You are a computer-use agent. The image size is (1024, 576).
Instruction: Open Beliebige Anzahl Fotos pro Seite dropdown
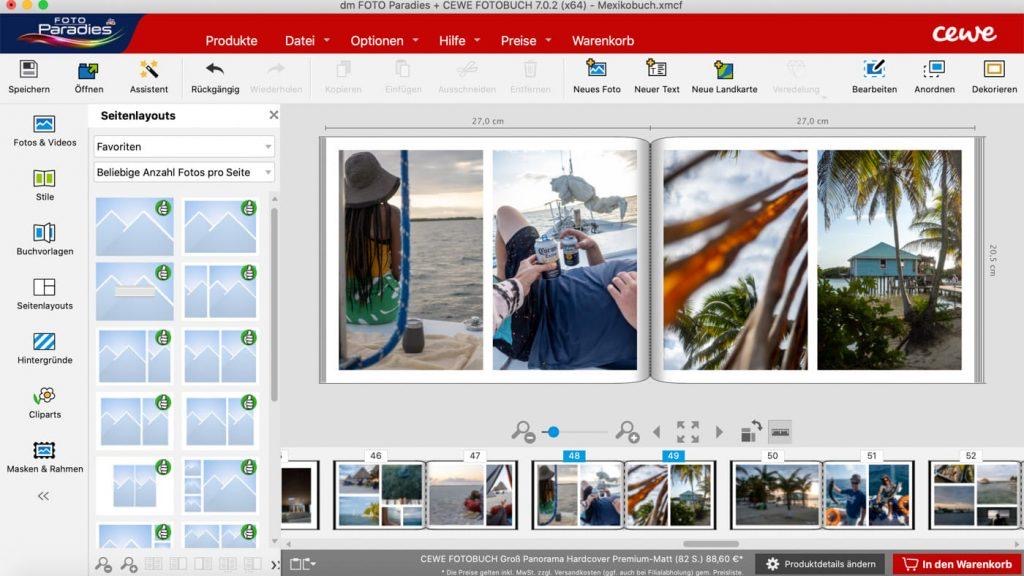tap(184, 172)
